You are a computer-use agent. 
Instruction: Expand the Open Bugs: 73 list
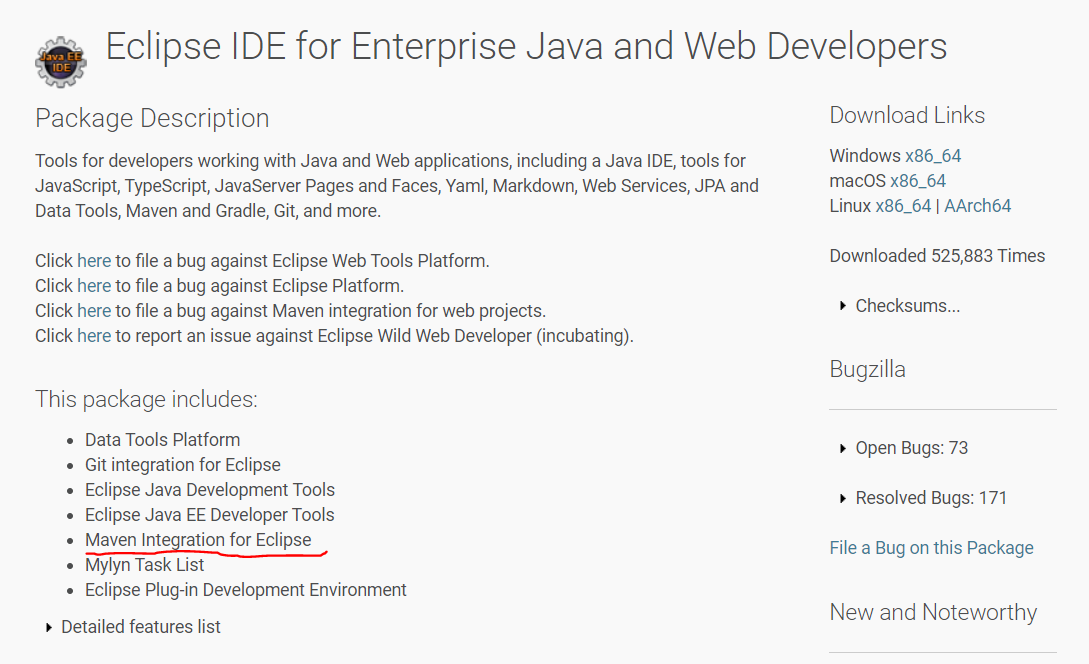pos(904,448)
